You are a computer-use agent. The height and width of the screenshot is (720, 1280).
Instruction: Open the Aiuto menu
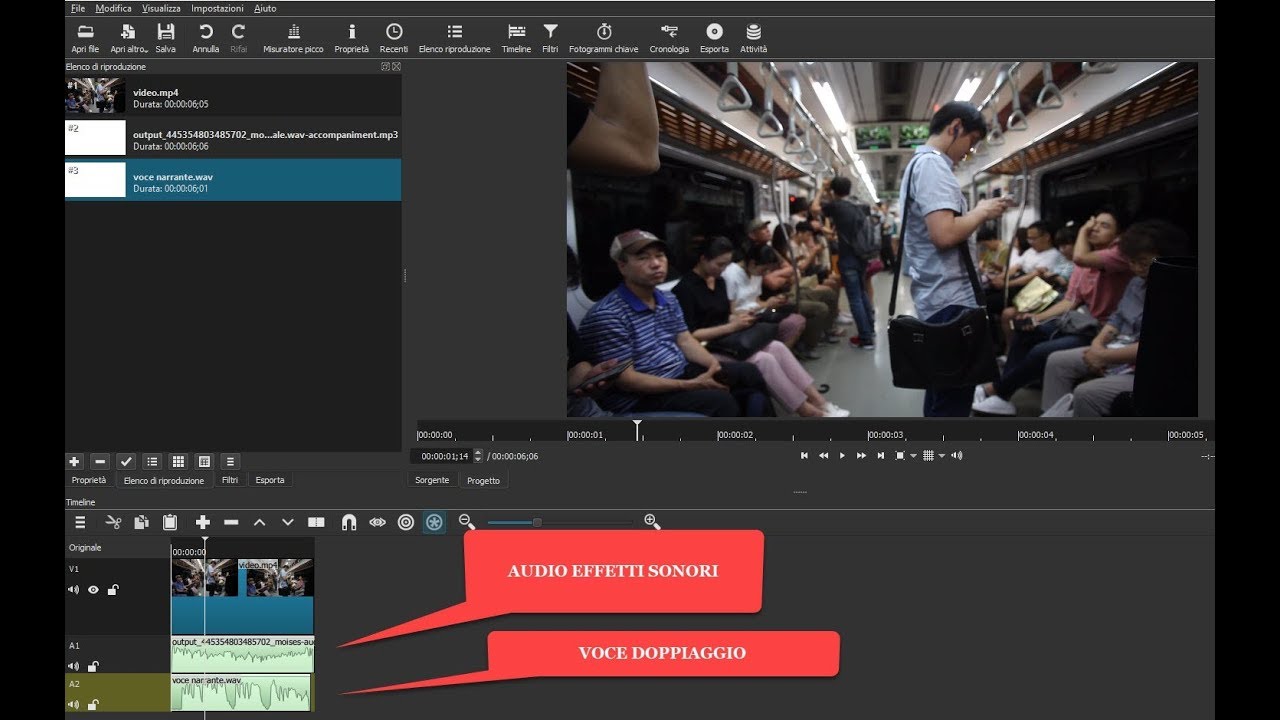click(265, 8)
